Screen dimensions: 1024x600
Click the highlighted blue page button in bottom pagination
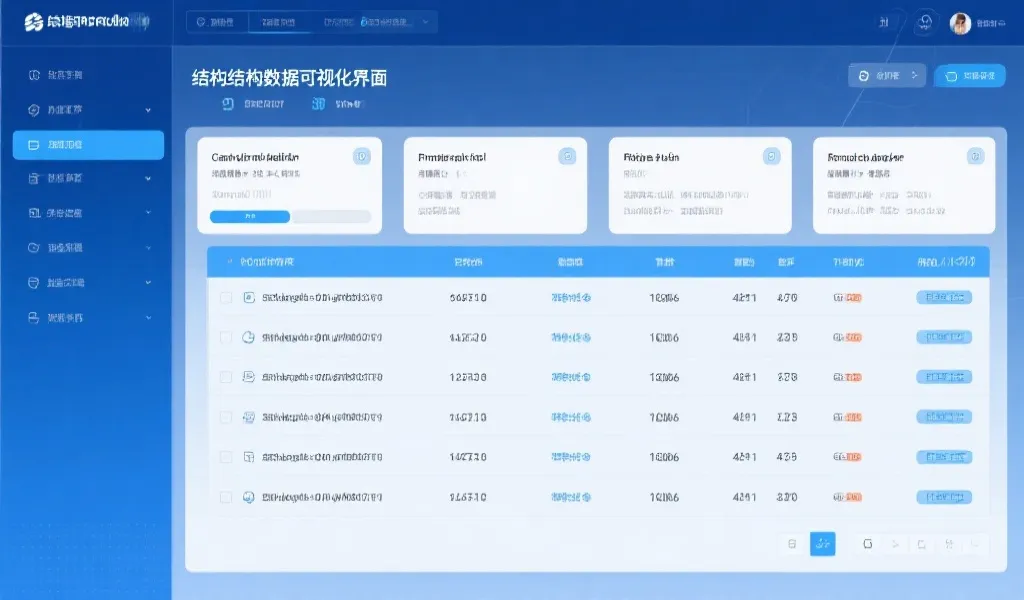coord(822,544)
